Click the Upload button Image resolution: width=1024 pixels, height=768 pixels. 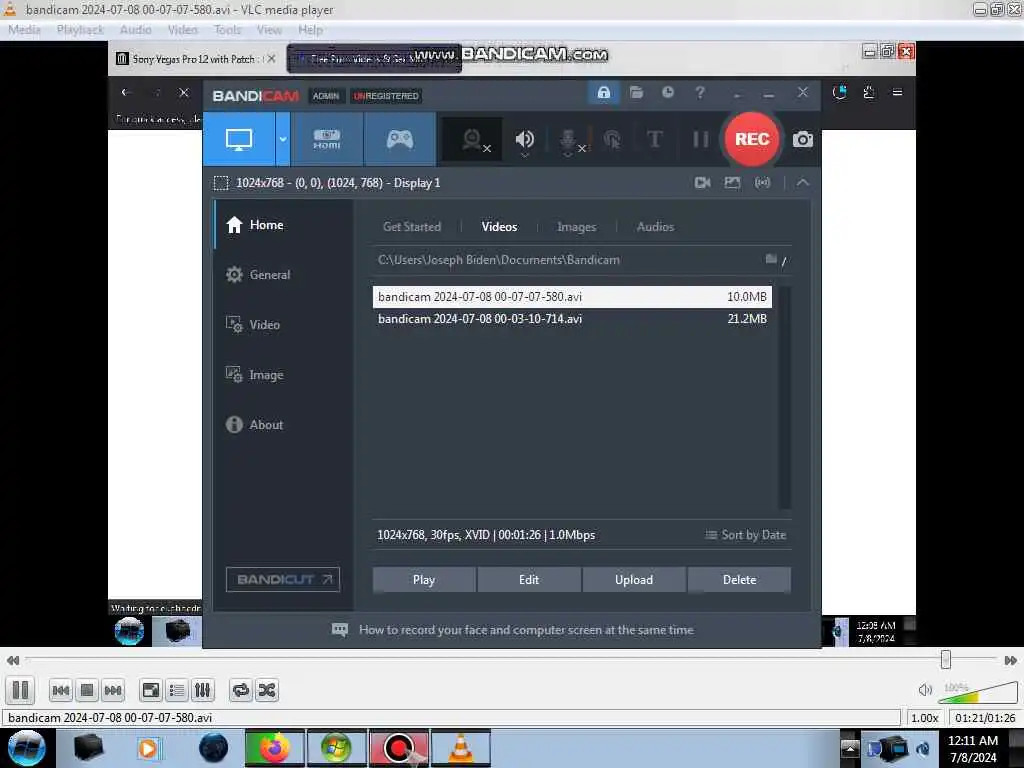coord(633,580)
